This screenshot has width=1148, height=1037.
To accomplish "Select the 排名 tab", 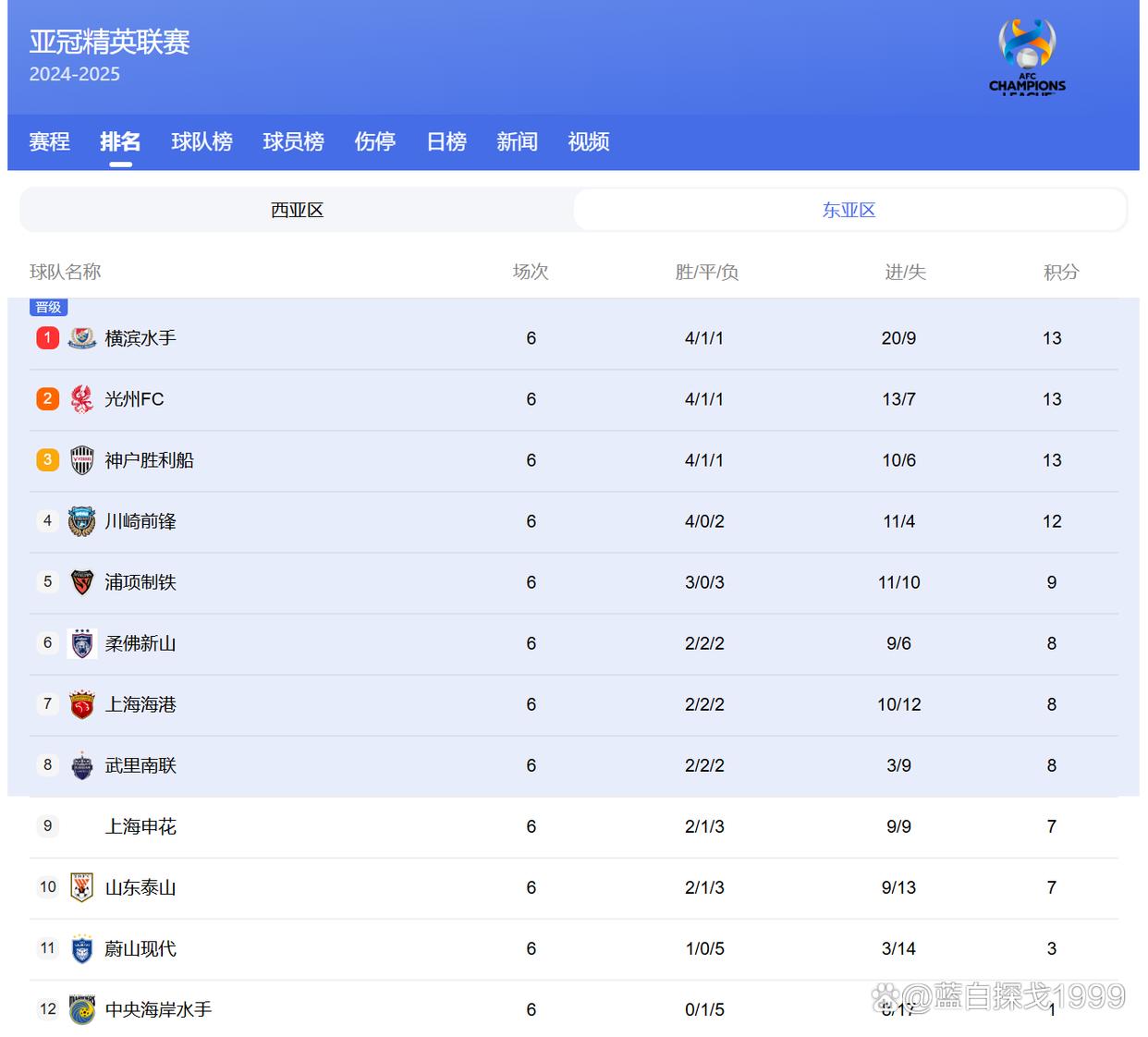I will (x=120, y=141).
